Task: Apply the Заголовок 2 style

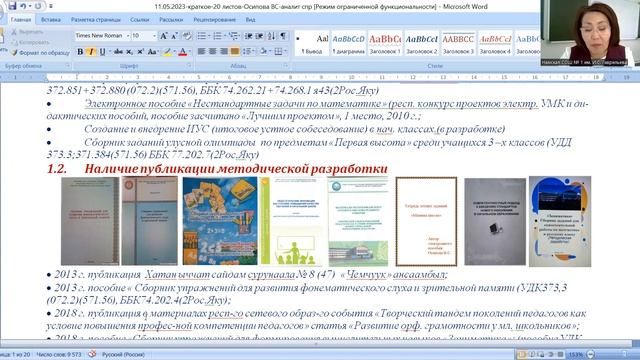Action: point(422,43)
